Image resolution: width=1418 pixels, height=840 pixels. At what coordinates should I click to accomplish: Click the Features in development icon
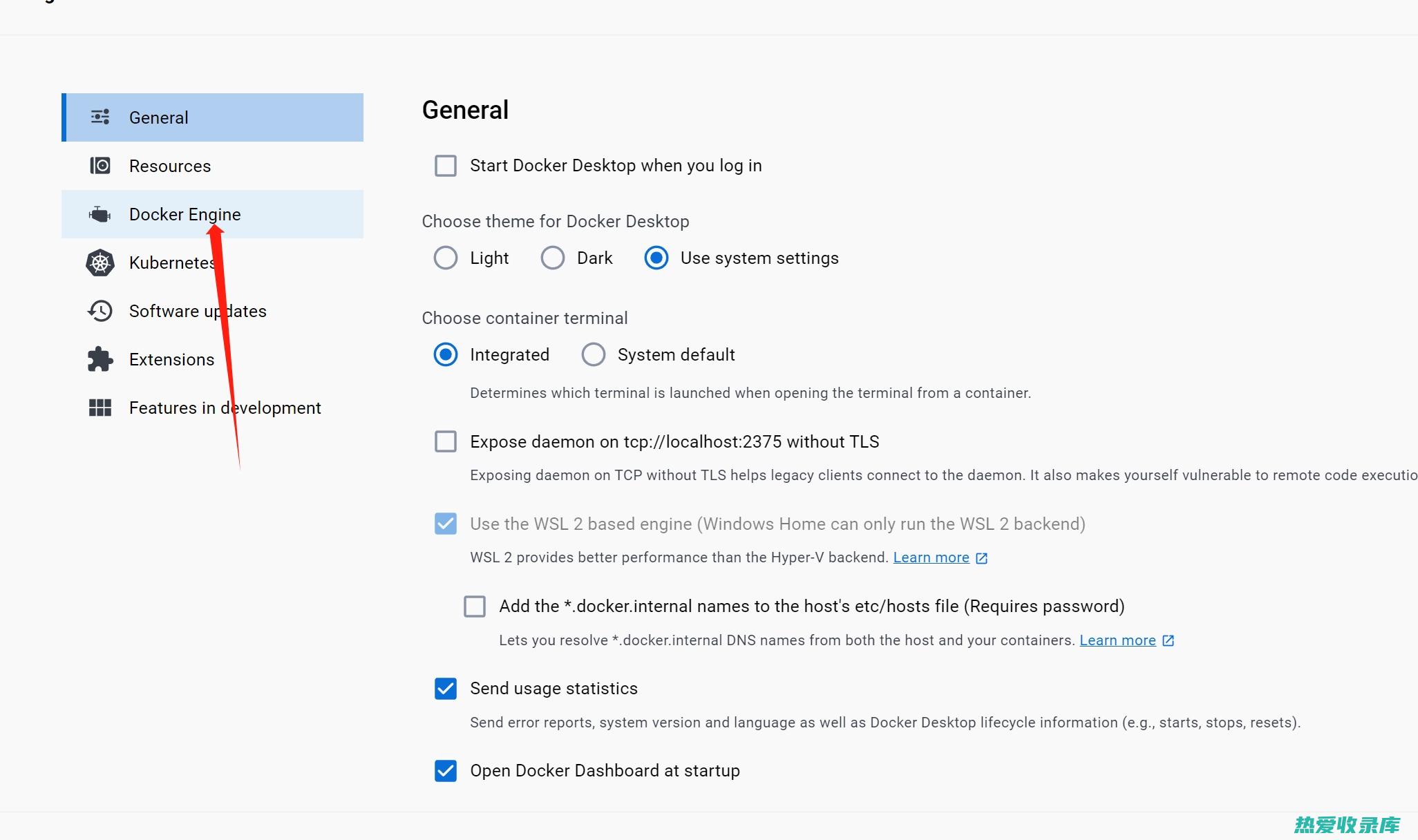pyautogui.click(x=100, y=408)
